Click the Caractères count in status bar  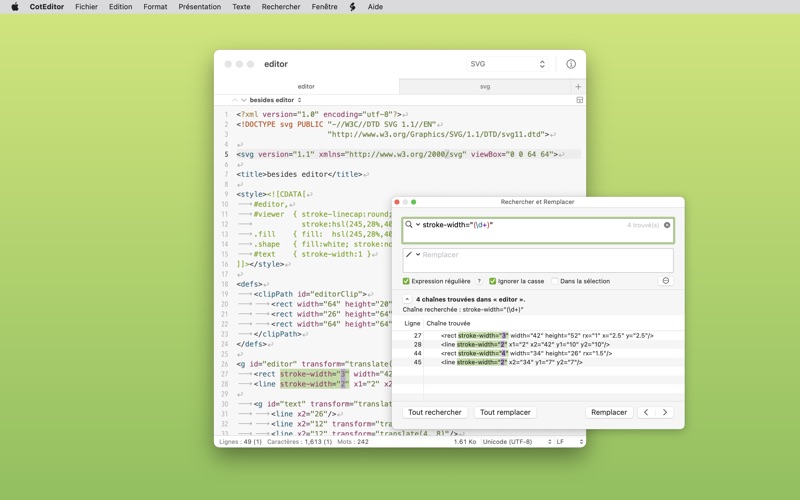299,442
